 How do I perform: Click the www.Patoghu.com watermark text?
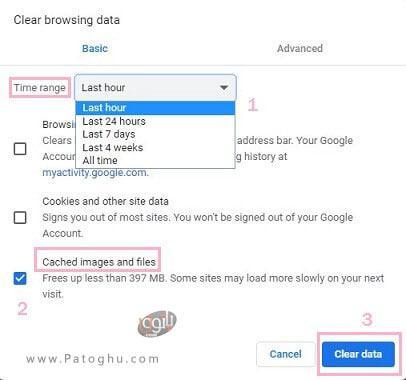click(93, 359)
